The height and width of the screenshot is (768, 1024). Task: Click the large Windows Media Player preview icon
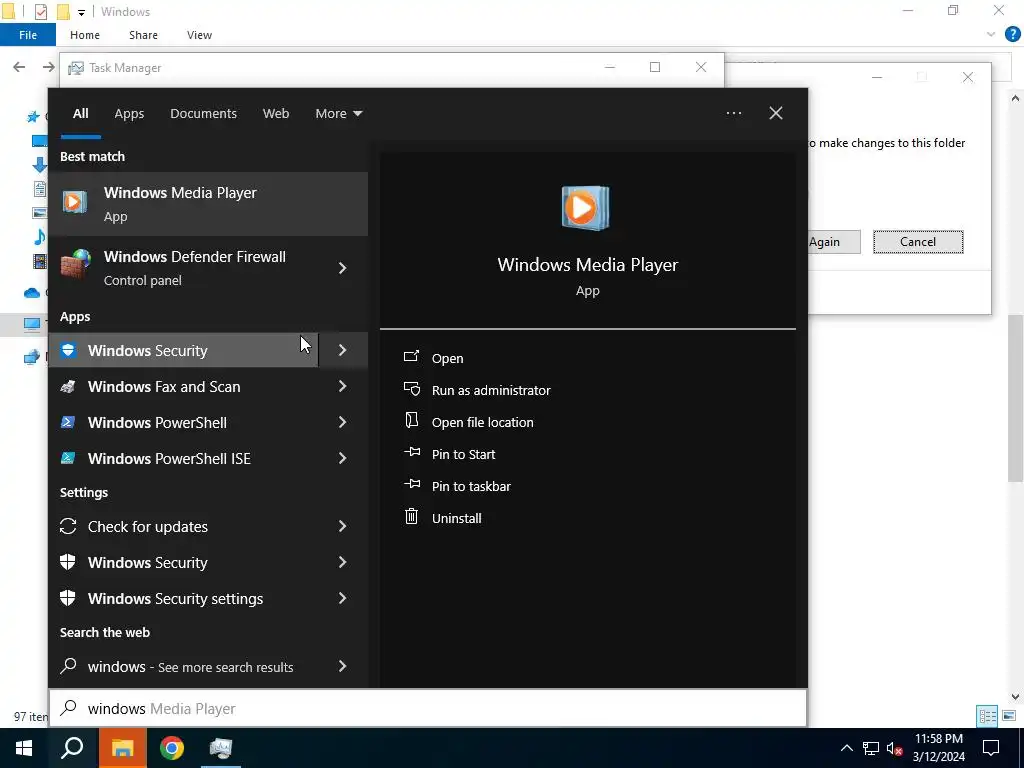586,208
